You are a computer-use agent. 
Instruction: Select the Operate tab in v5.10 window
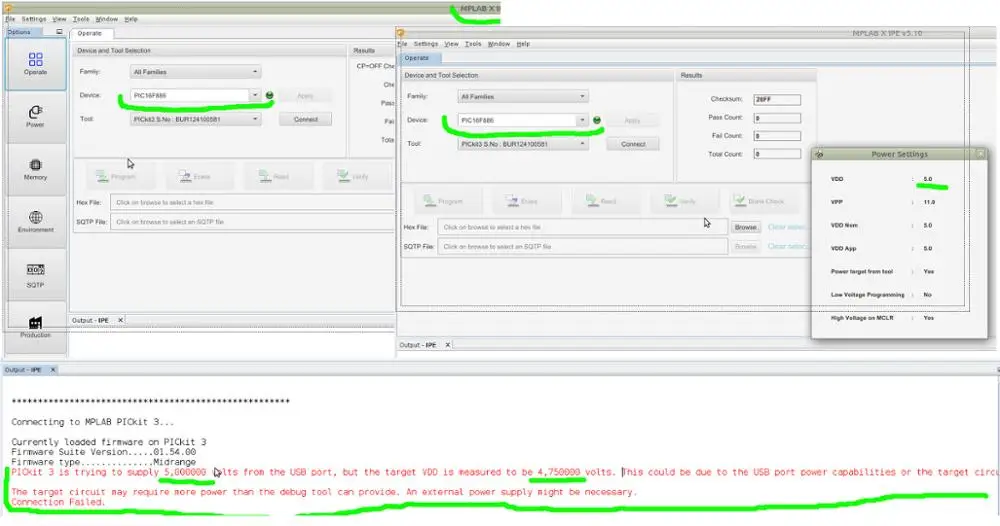(417, 58)
